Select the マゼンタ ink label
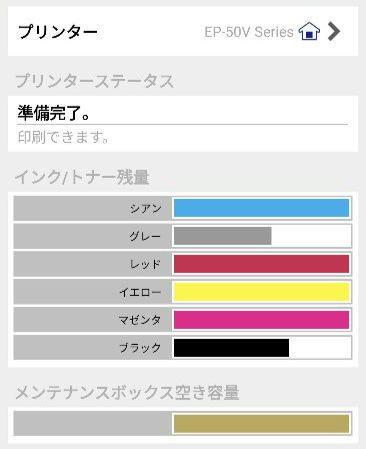 coord(140,320)
